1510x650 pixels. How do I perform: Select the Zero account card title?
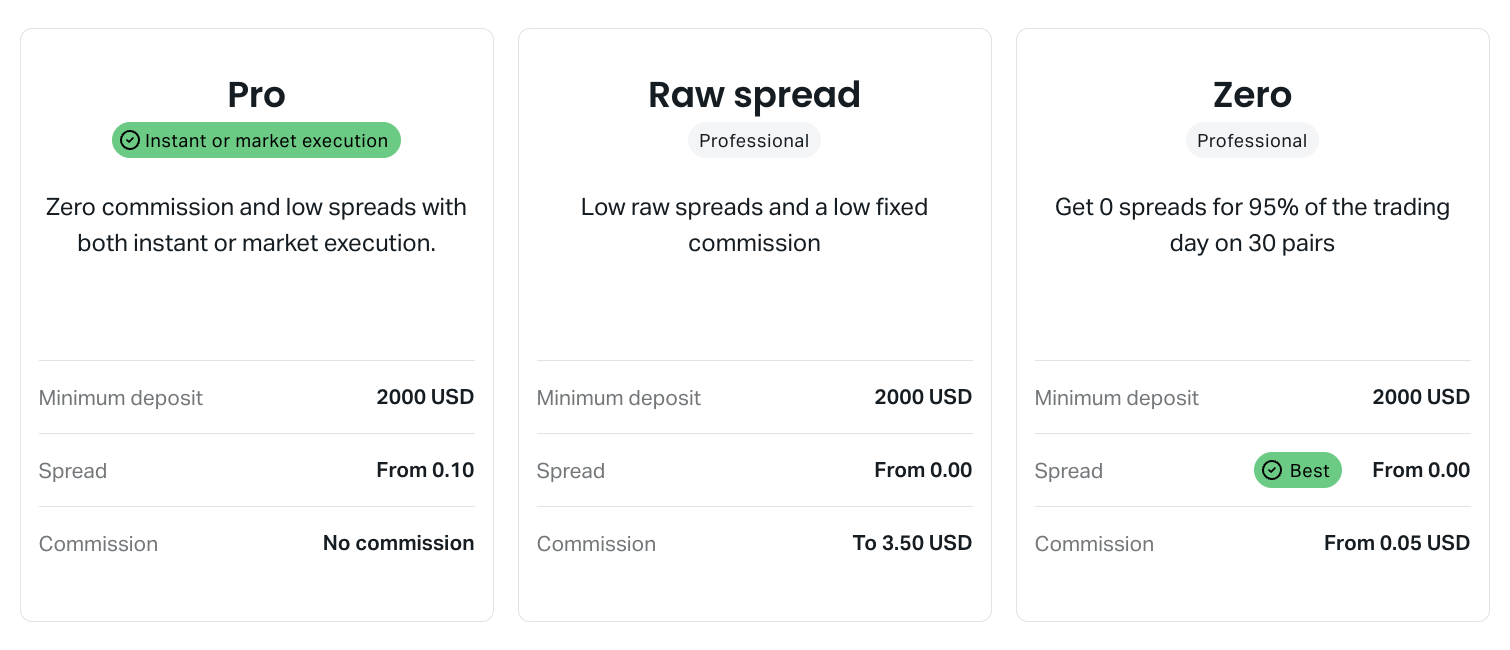pos(1252,95)
